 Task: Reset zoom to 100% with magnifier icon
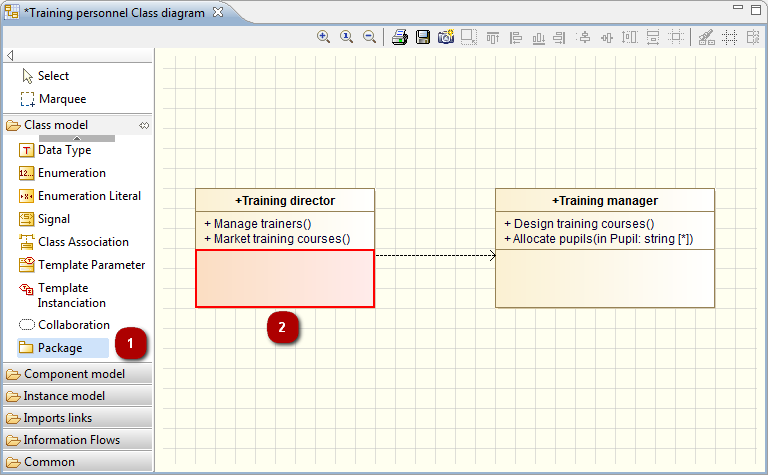tap(347, 37)
